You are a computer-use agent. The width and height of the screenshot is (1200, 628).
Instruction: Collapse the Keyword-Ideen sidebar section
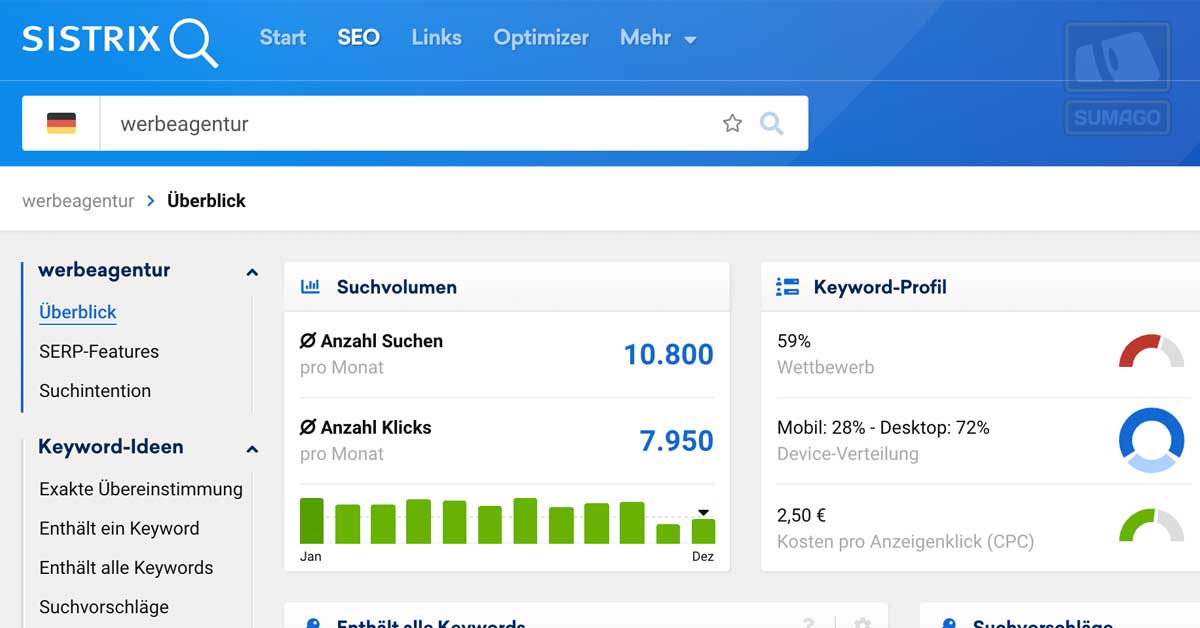pos(252,449)
